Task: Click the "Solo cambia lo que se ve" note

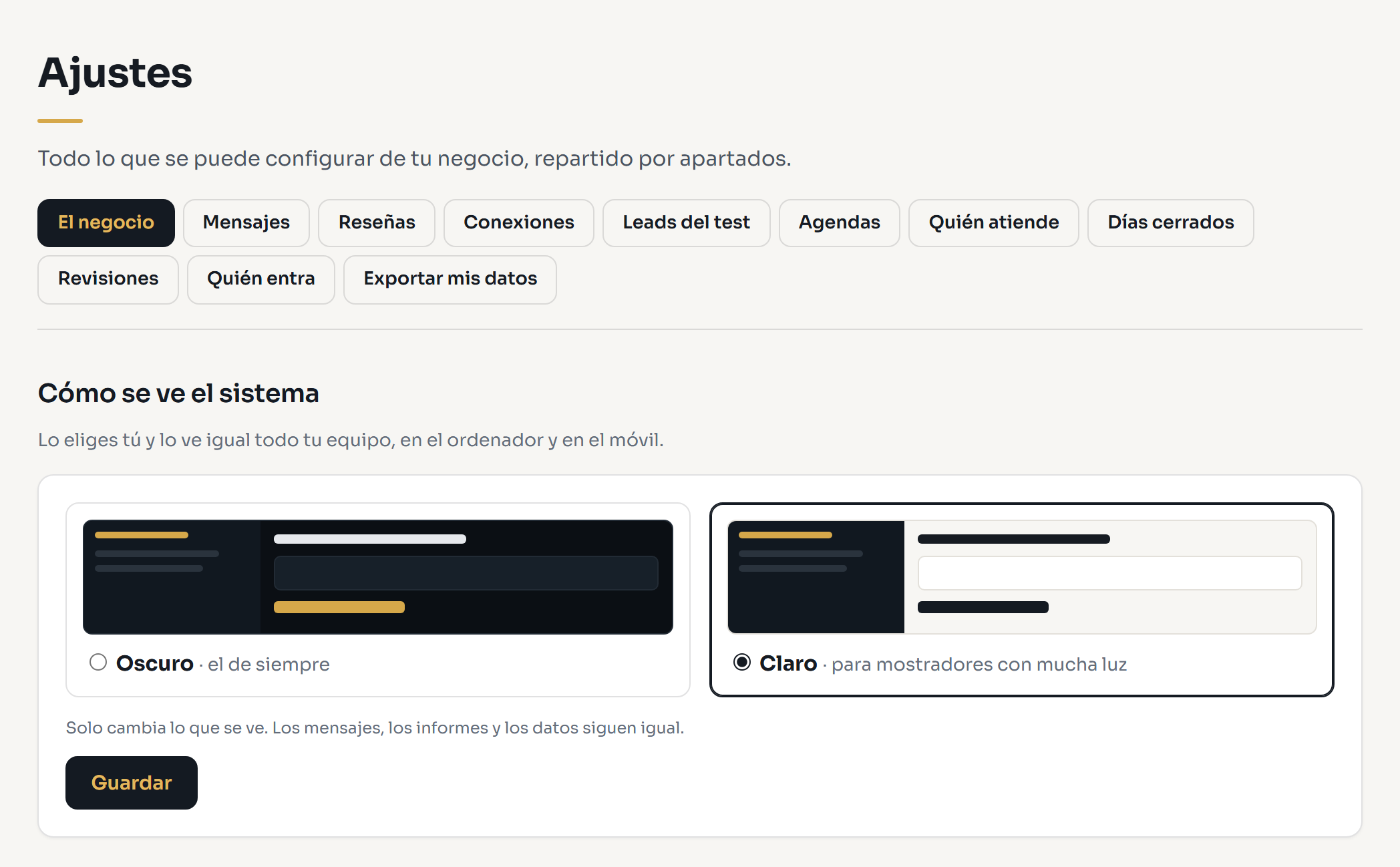Action: point(375,728)
